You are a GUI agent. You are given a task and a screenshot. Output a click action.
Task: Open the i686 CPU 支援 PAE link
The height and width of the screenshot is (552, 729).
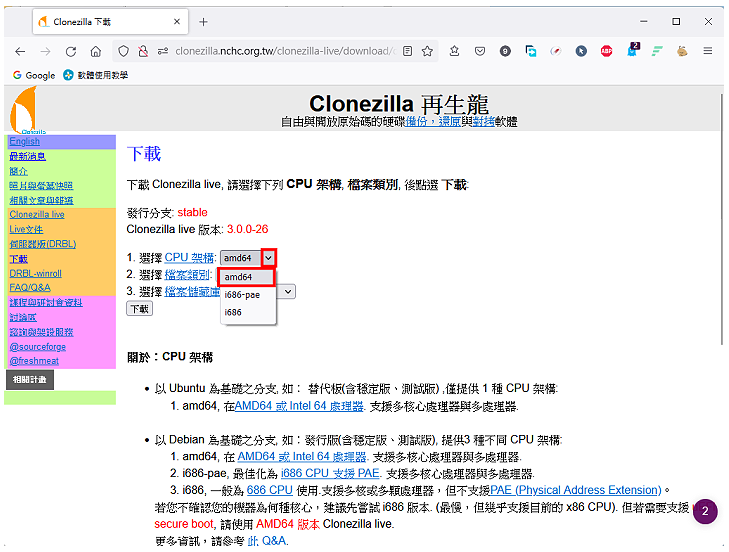click(x=330, y=473)
